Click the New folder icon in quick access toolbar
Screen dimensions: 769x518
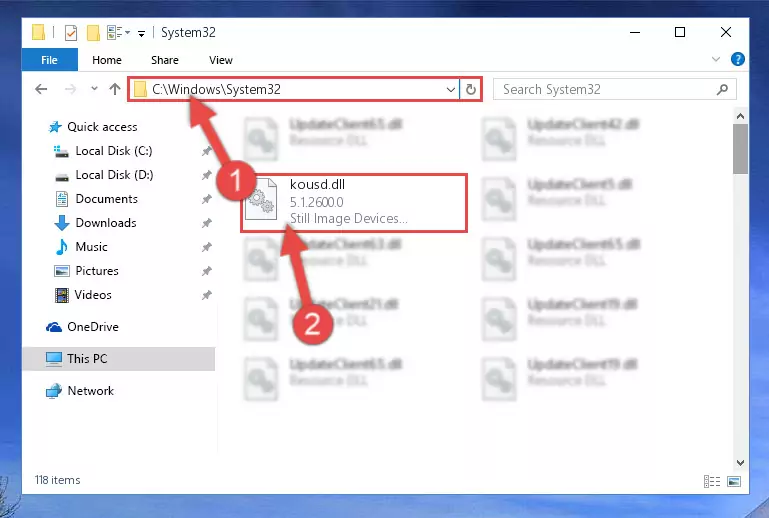point(93,33)
